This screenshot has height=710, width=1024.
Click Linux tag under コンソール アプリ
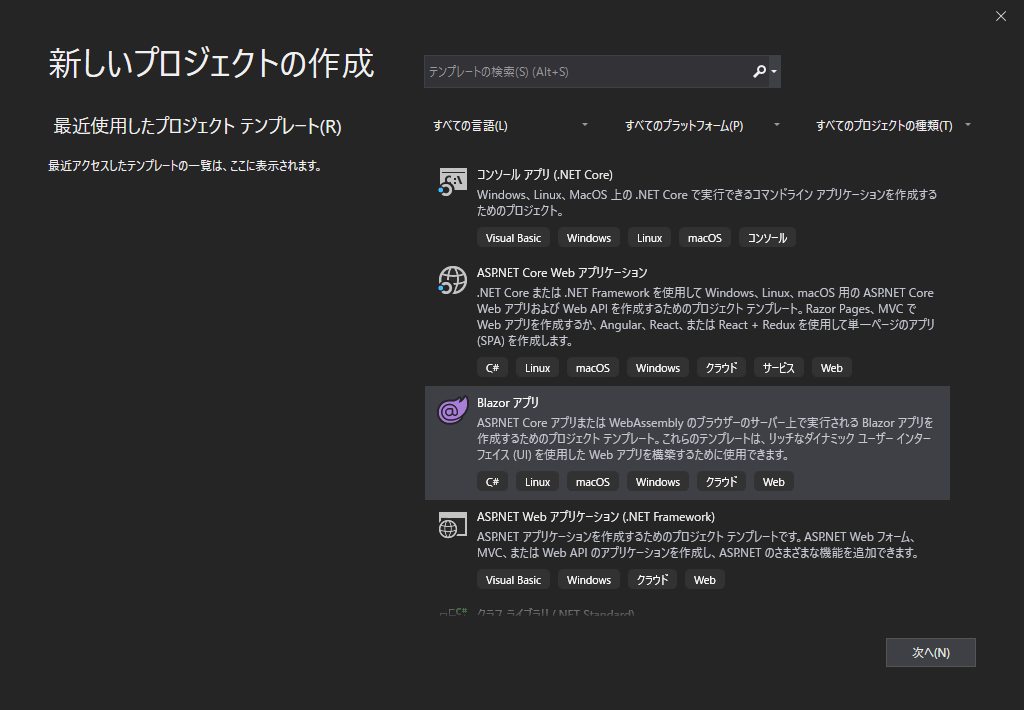[649, 238]
